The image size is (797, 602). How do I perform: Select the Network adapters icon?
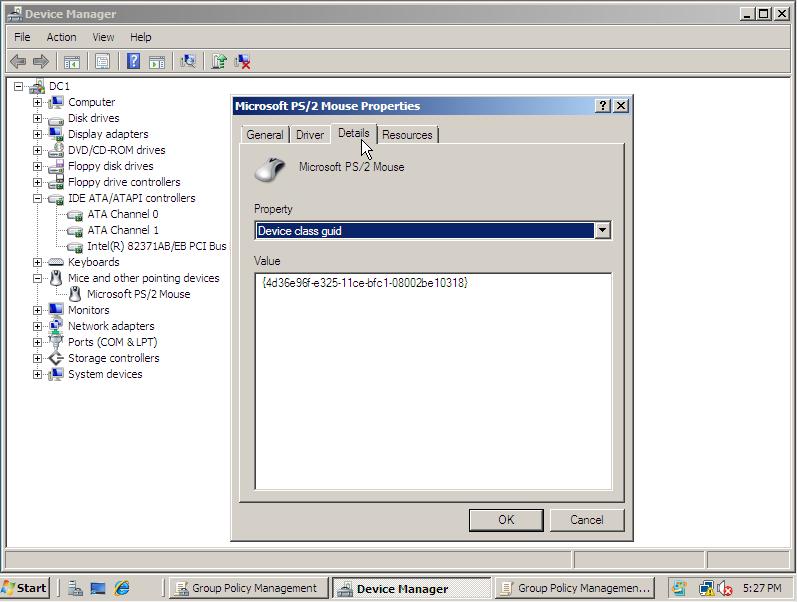point(55,326)
